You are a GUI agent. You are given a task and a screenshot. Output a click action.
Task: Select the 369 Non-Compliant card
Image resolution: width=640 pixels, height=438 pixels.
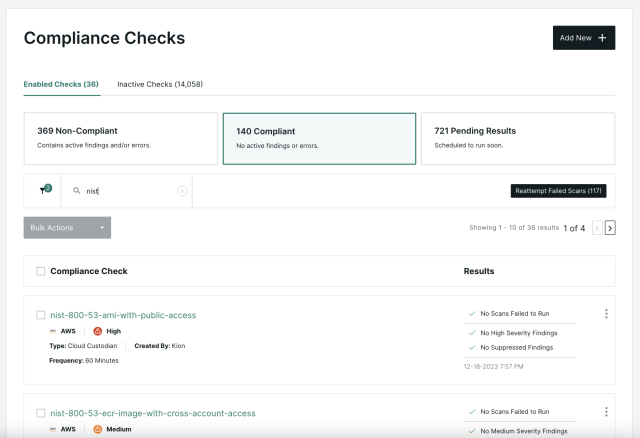click(x=120, y=138)
